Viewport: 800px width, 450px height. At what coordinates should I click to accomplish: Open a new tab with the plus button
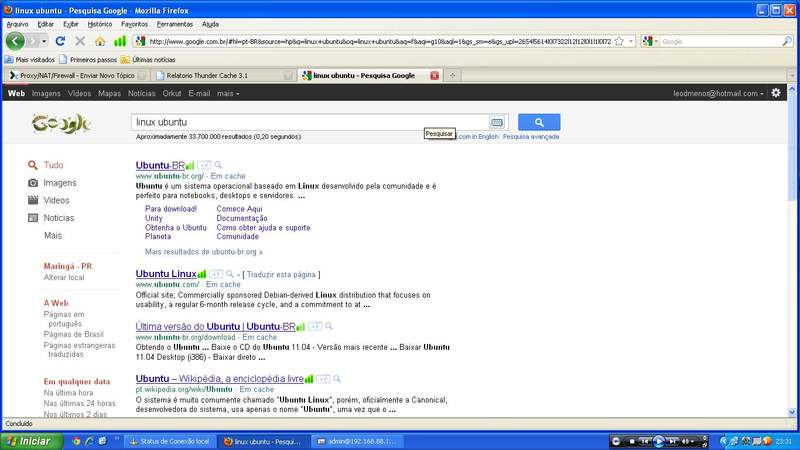[452, 76]
